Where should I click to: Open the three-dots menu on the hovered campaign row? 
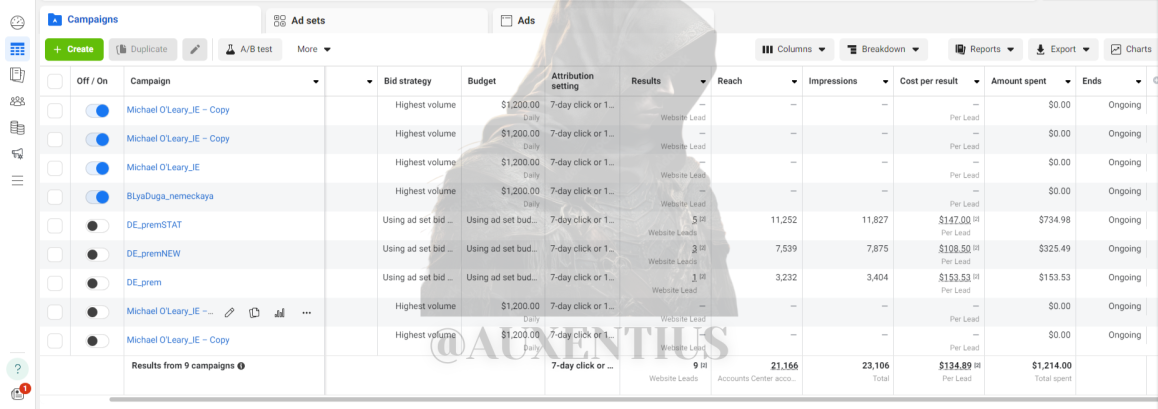(x=306, y=312)
